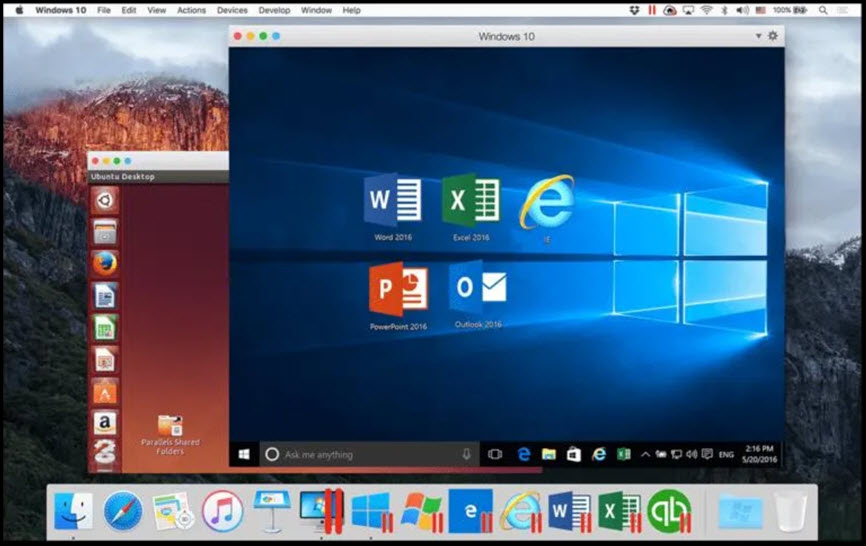The height and width of the screenshot is (546, 866).
Task: Expand hidden system tray icons chevron
Action: point(645,454)
